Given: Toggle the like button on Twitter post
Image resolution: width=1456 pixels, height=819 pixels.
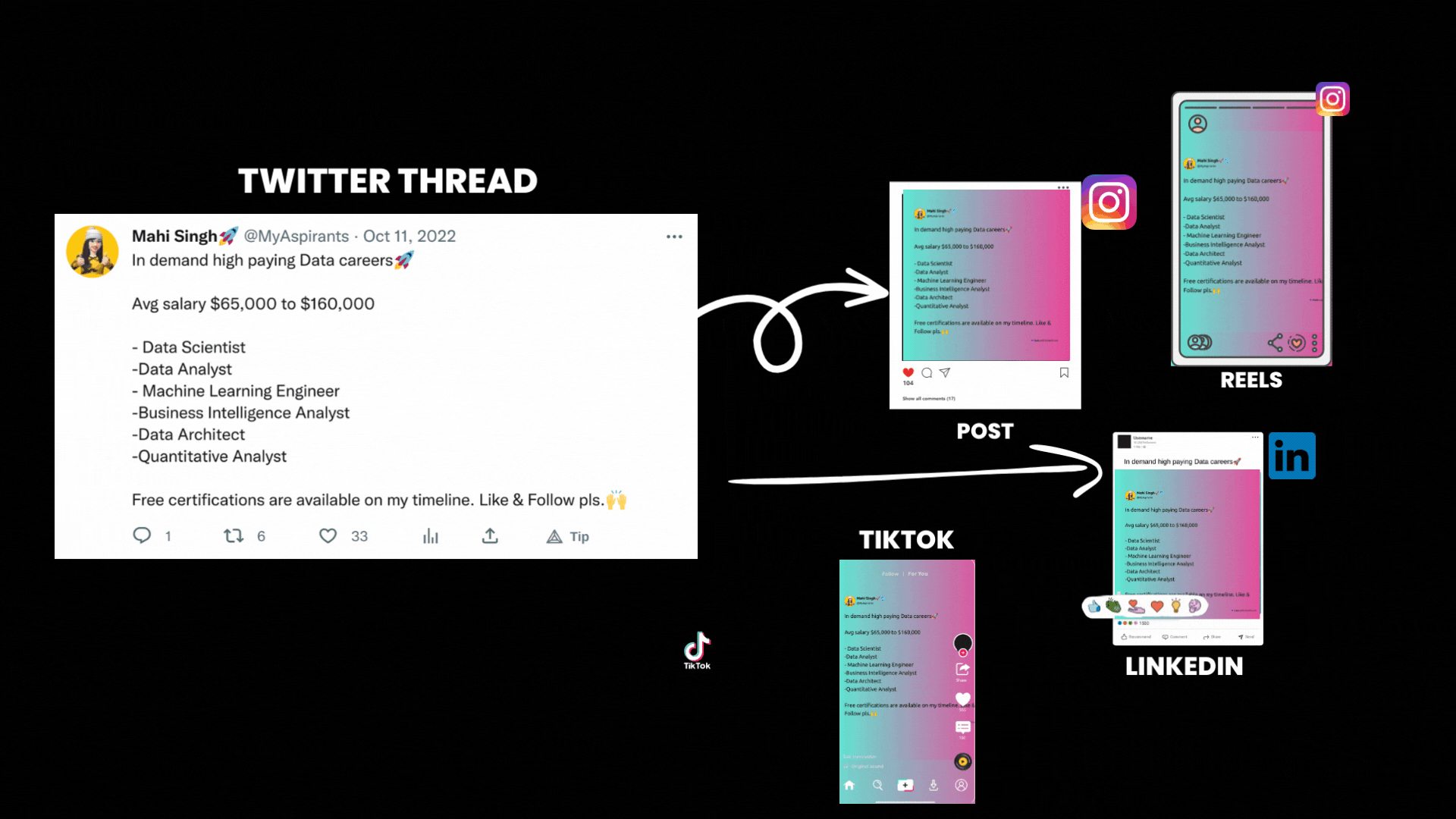Looking at the screenshot, I should click(x=328, y=536).
